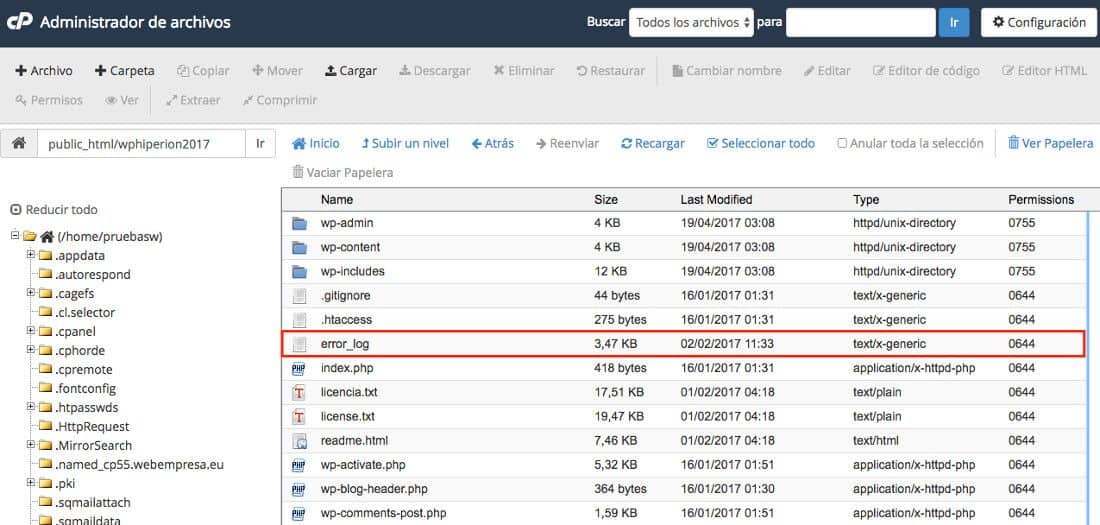This screenshot has width=1100, height=525.
Task: Click Cargar to upload files
Action: (x=351, y=71)
